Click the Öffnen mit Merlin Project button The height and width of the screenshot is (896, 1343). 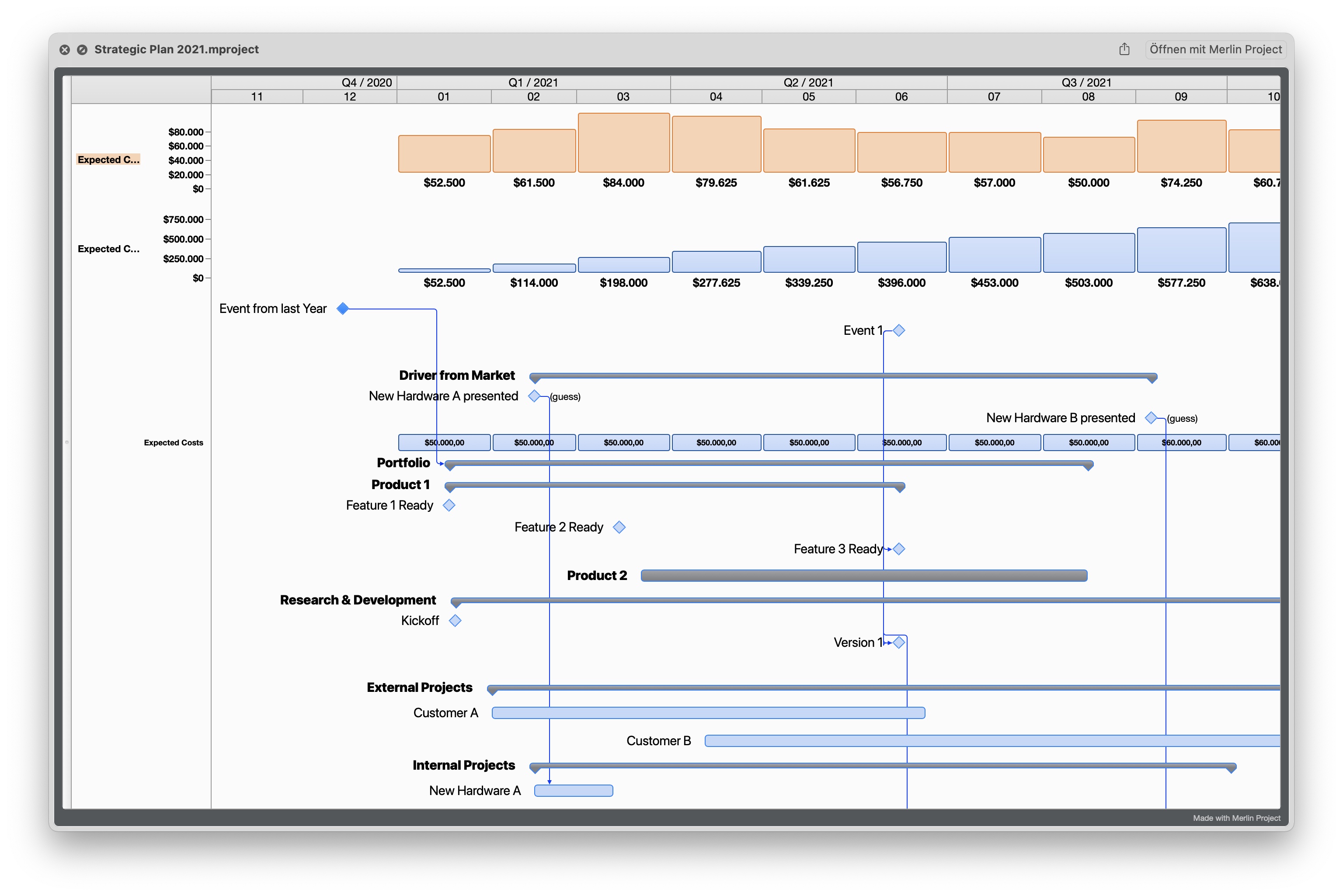click(1214, 49)
